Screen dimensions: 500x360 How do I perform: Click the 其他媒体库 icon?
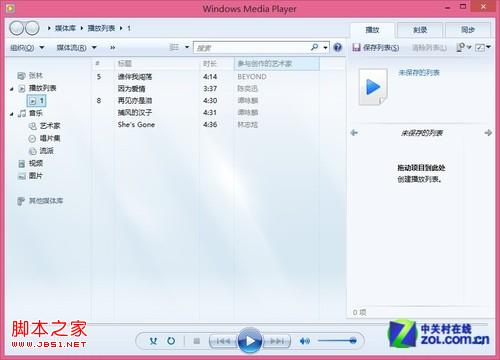coord(21,201)
